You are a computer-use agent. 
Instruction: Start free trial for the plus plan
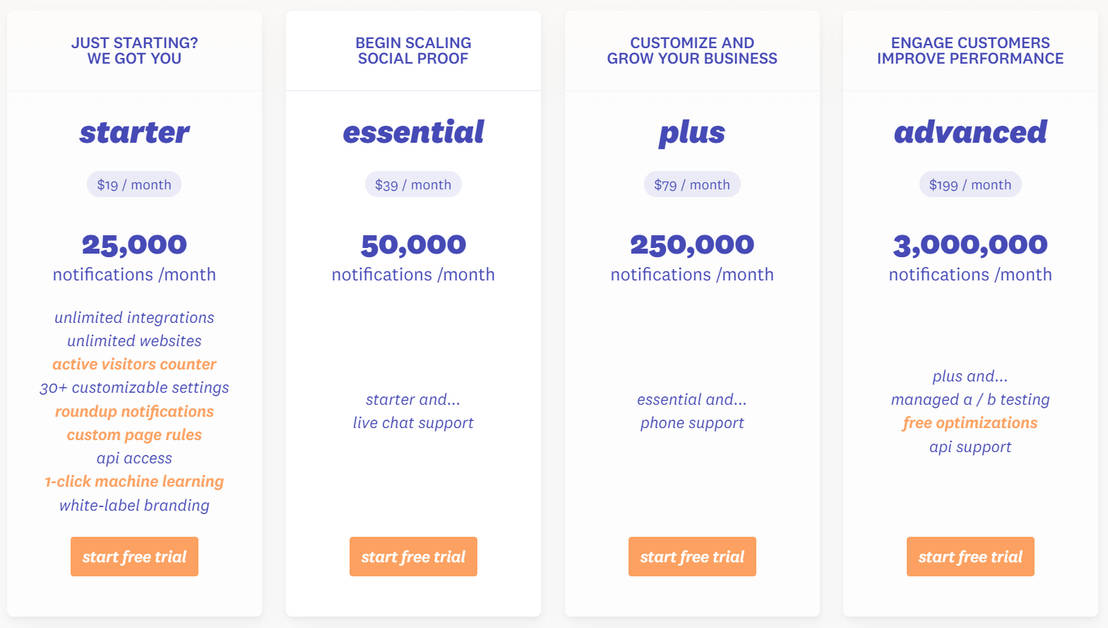(692, 557)
